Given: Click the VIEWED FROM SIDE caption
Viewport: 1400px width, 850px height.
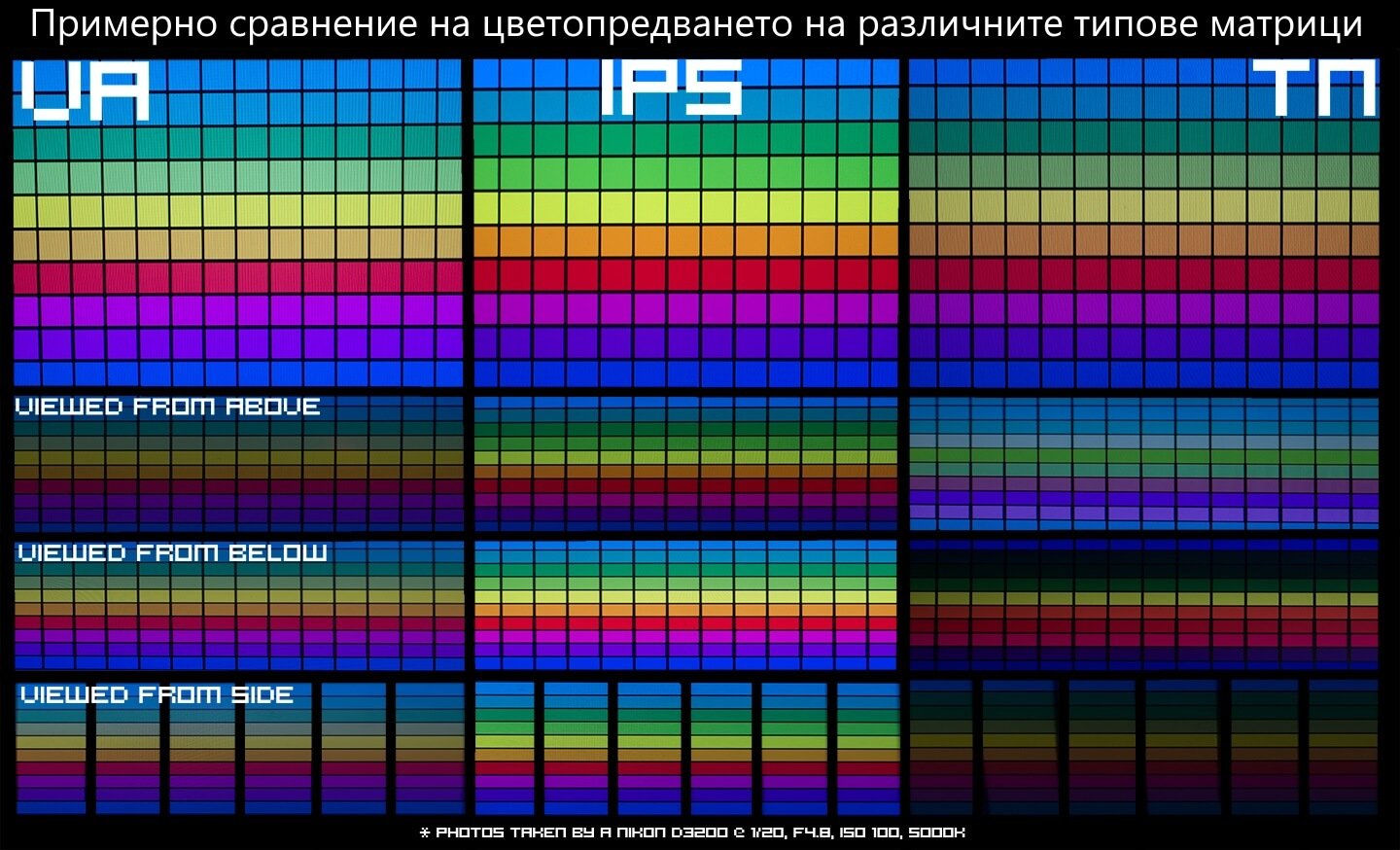Looking at the screenshot, I should pyautogui.click(x=157, y=695).
